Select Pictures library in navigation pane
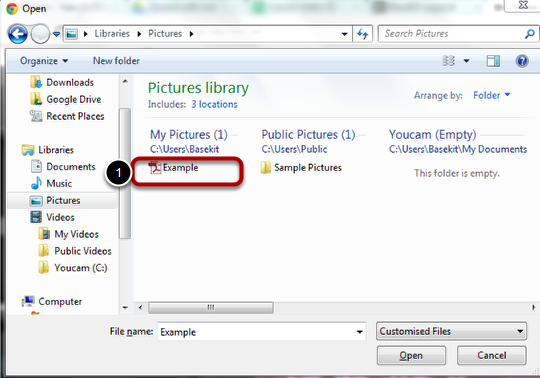This screenshot has width=540, height=378. pyautogui.click(x=63, y=200)
